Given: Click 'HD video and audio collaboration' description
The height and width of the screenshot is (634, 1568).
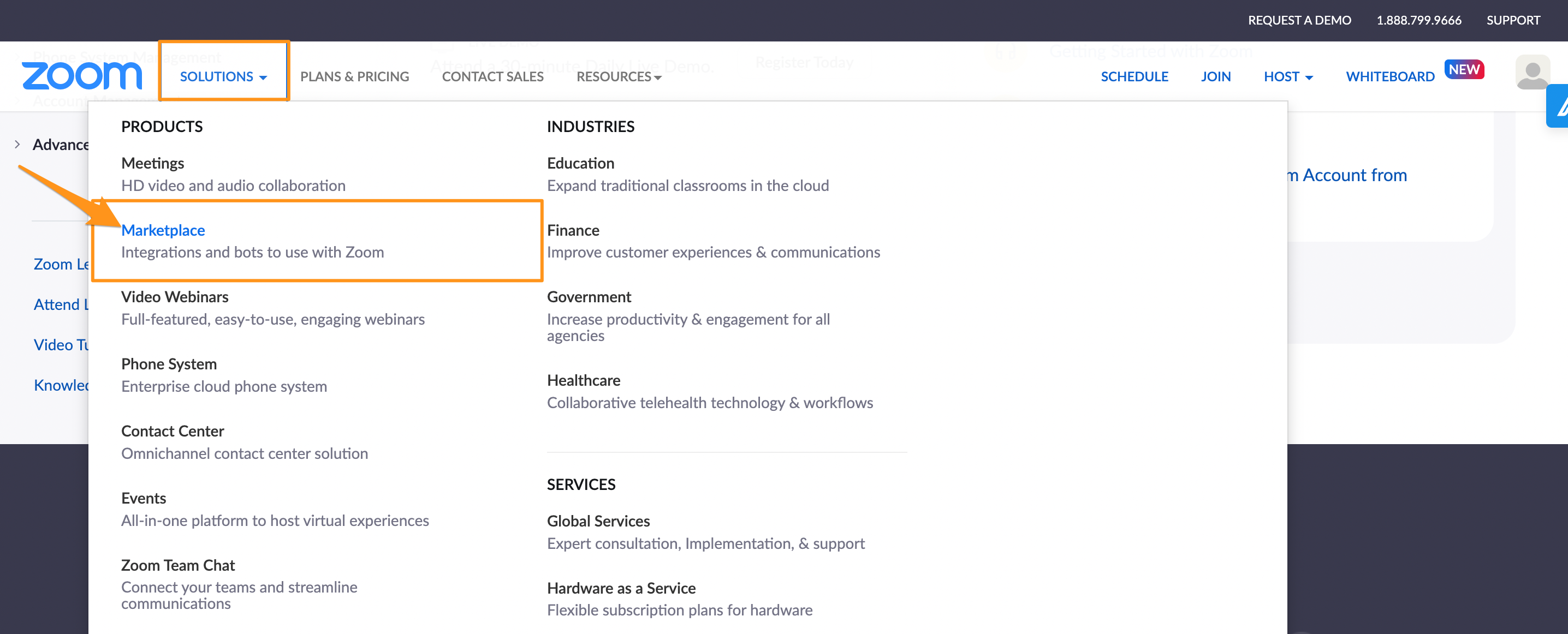Looking at the screenshot, I should click(x=233, y=186).
